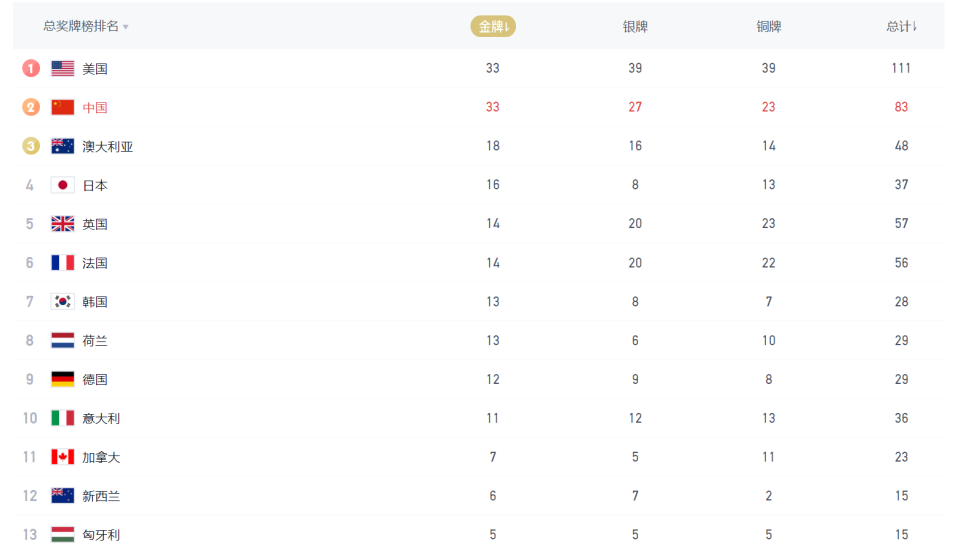Select the 银牌 column header
The image size is (960, 551).
coord(635,26)
